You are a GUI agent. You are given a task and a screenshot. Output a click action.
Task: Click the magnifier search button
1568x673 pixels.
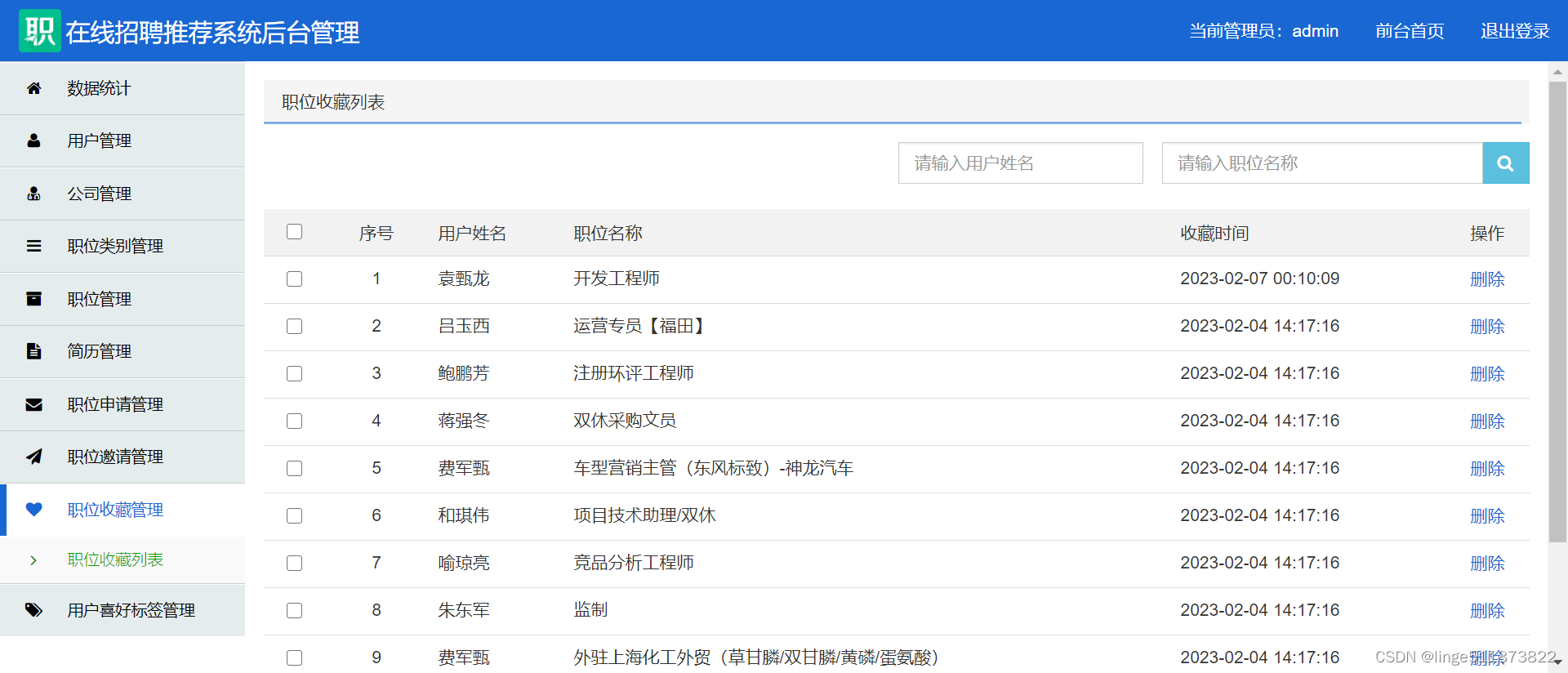pos(1505,163)
